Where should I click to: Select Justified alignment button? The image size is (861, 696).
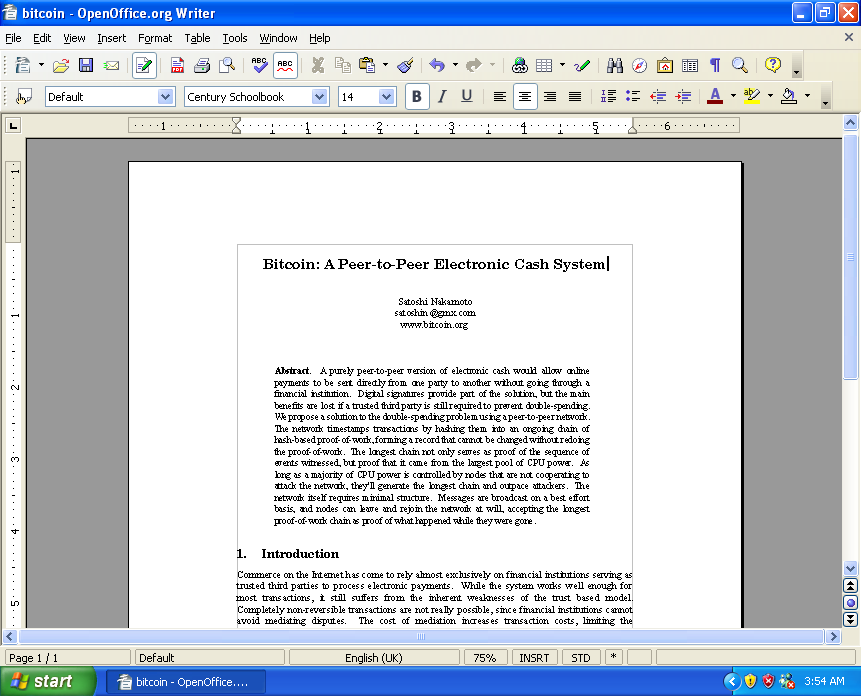pos(575,97)
